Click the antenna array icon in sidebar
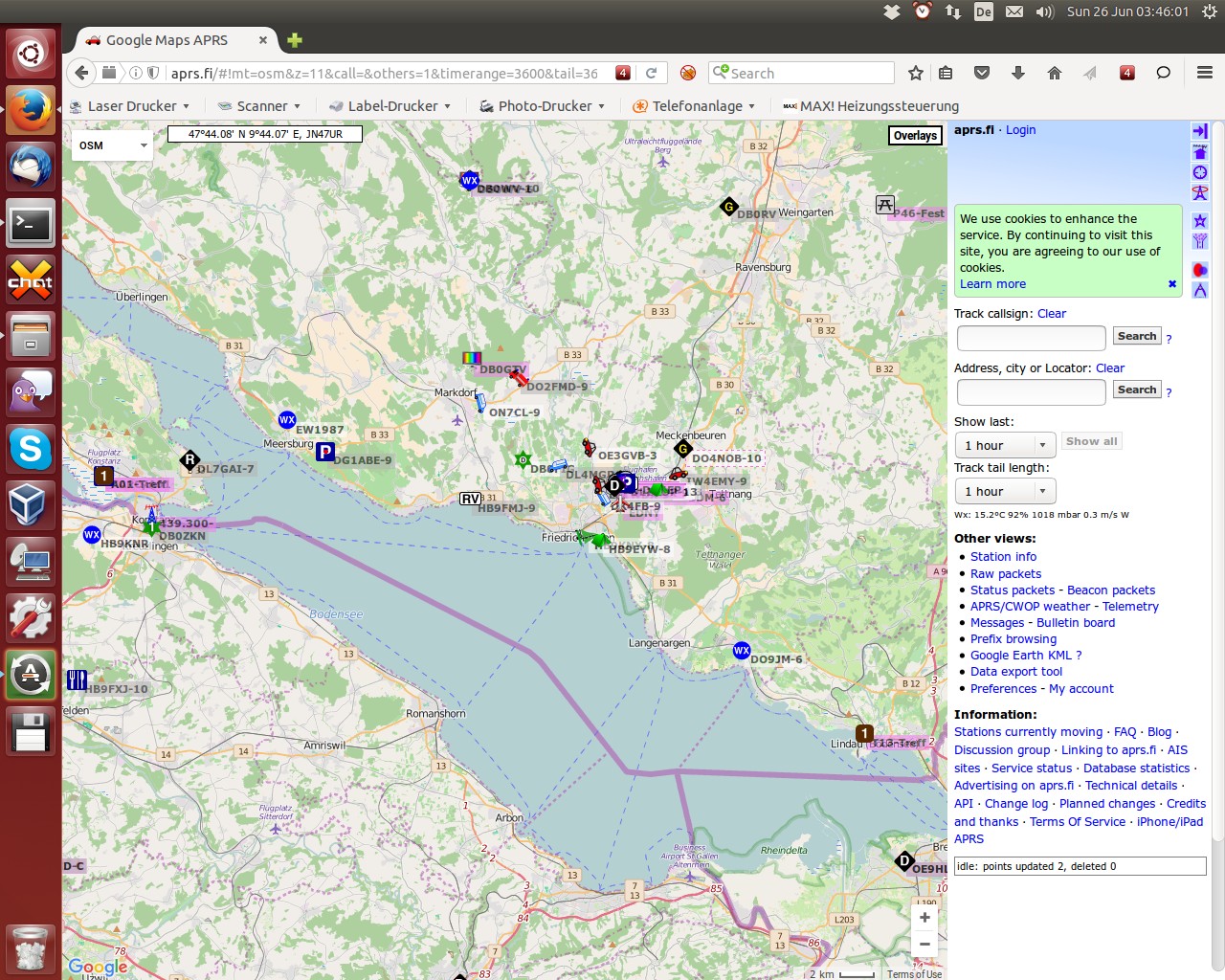Viewport: 1225px width, 980px height. click(1199, 241)
